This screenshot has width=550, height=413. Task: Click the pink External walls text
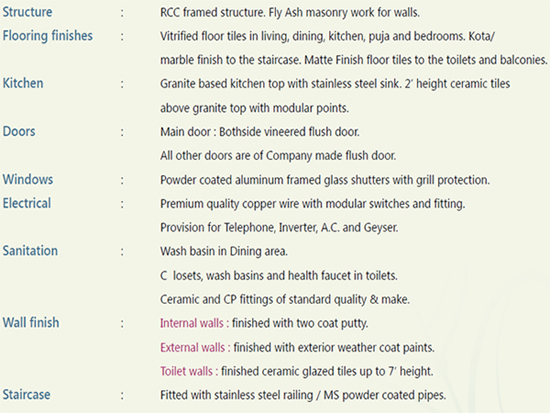[x=195, y=347]
